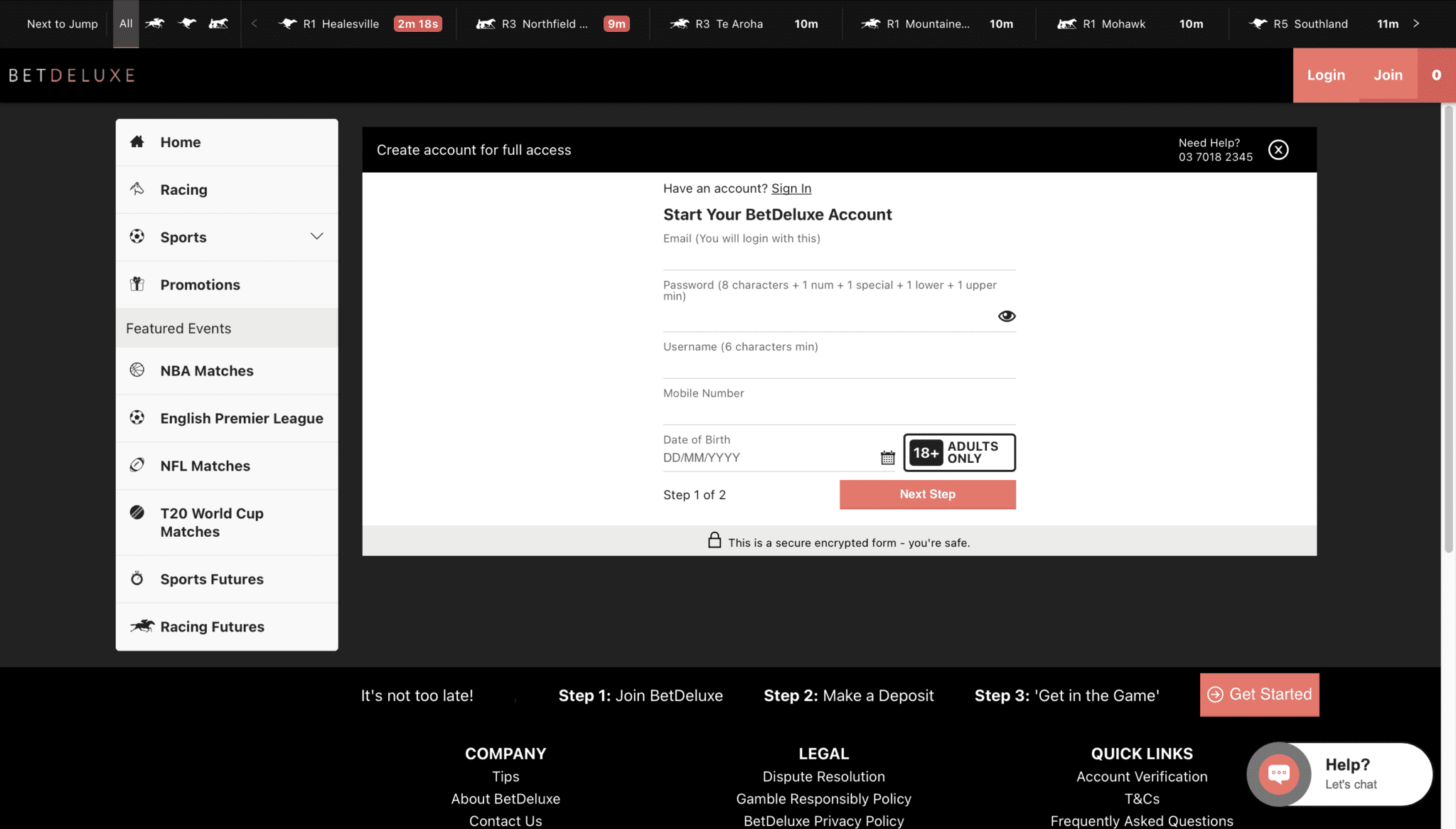1456x829 pixels.
Task: Click the left arrow in the race ticker
Action: pyautogui.click(x=254, y=23)
